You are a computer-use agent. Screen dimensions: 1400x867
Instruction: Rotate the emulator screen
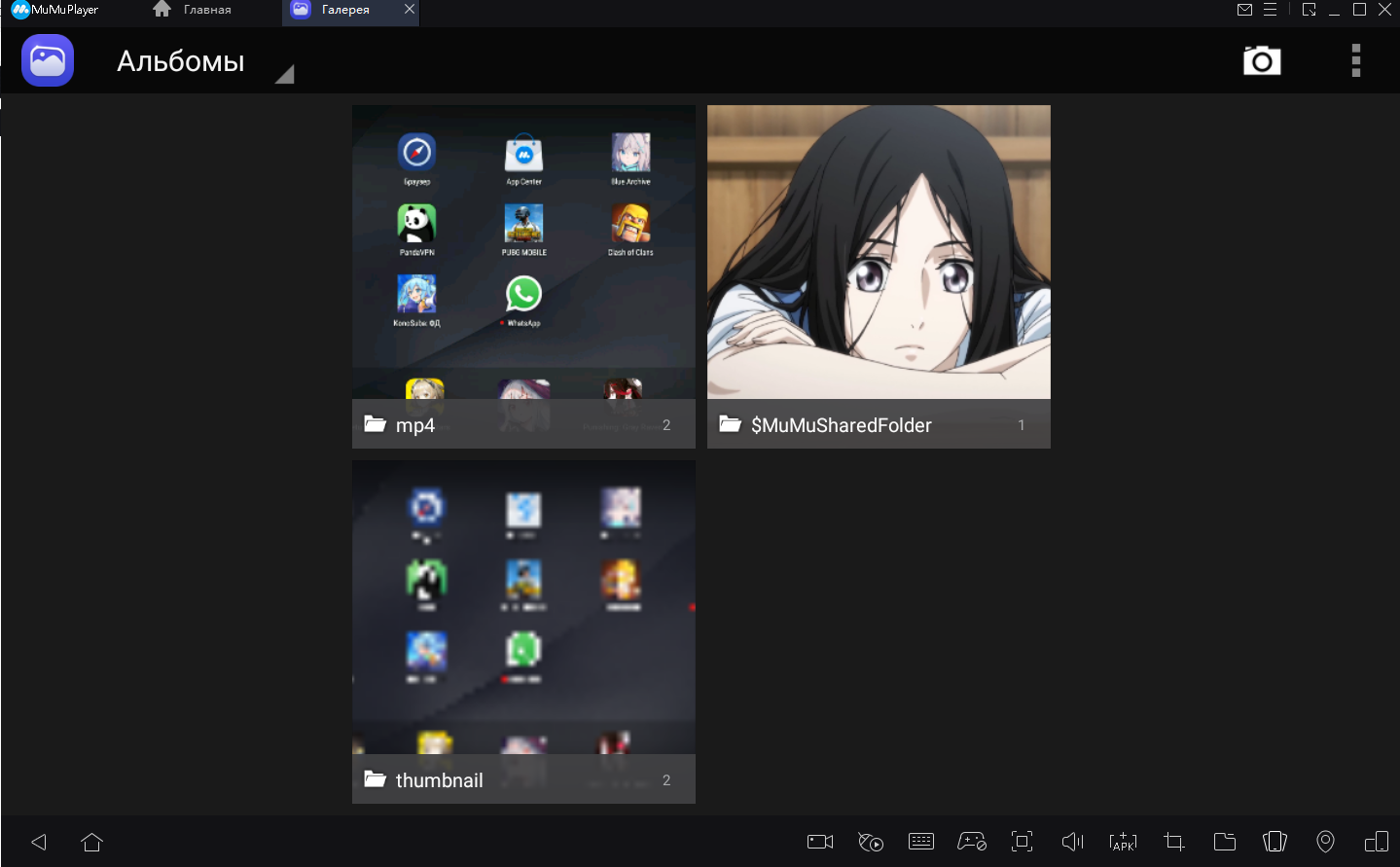(x=1274, y=842)
